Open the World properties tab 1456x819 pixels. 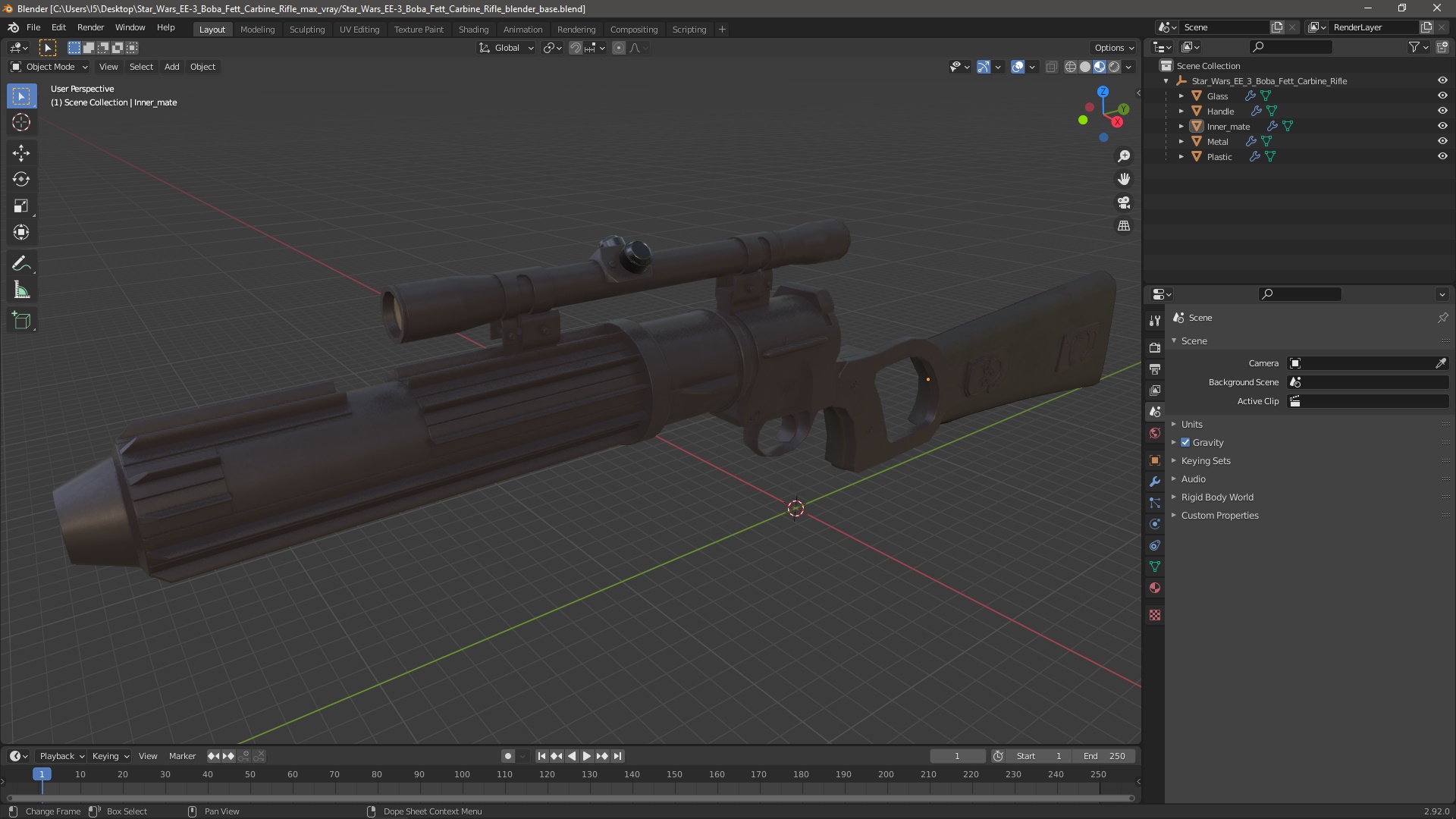(1155, 433)
